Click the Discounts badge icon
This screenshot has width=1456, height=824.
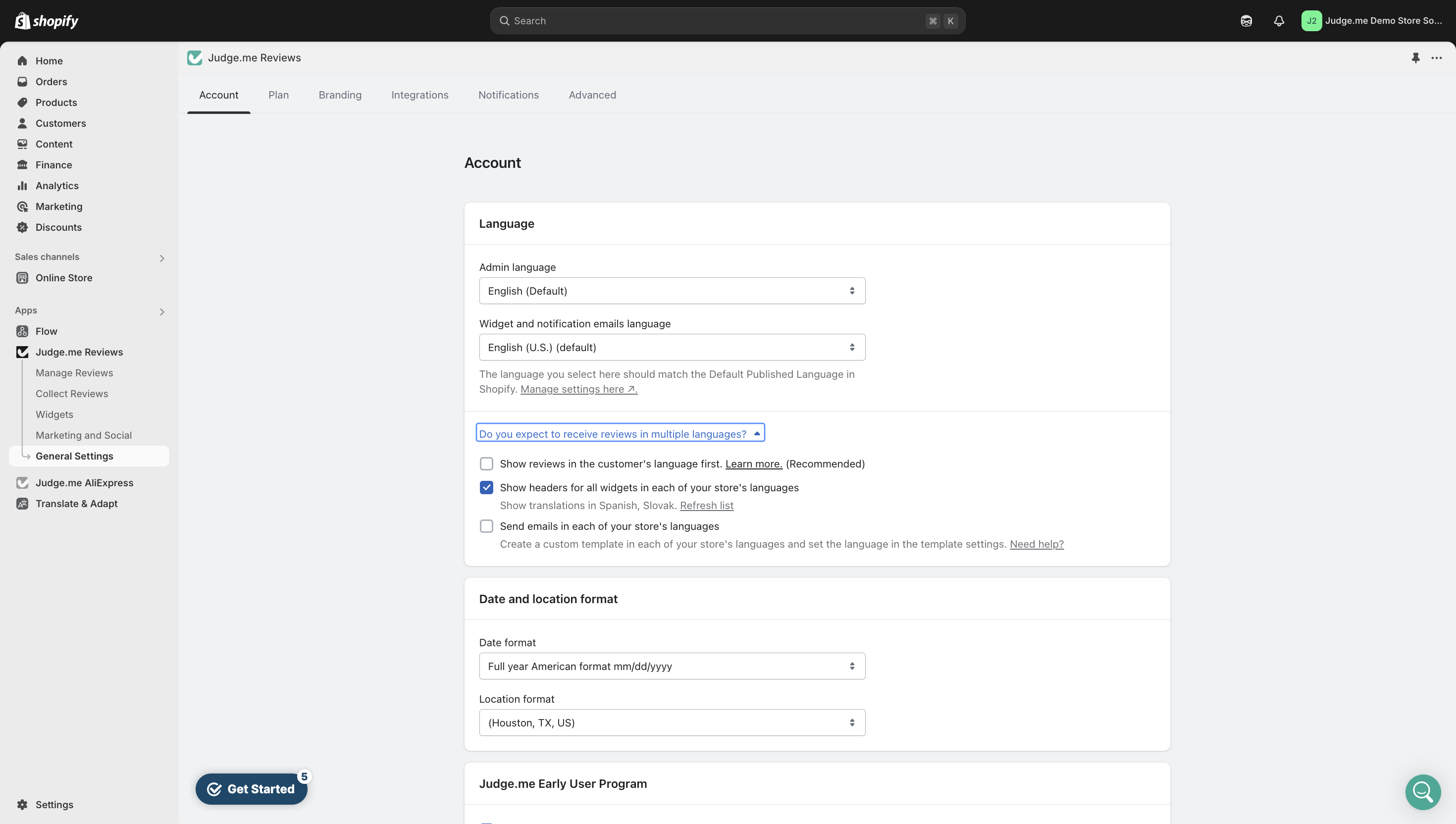click(x=22, y=227)
